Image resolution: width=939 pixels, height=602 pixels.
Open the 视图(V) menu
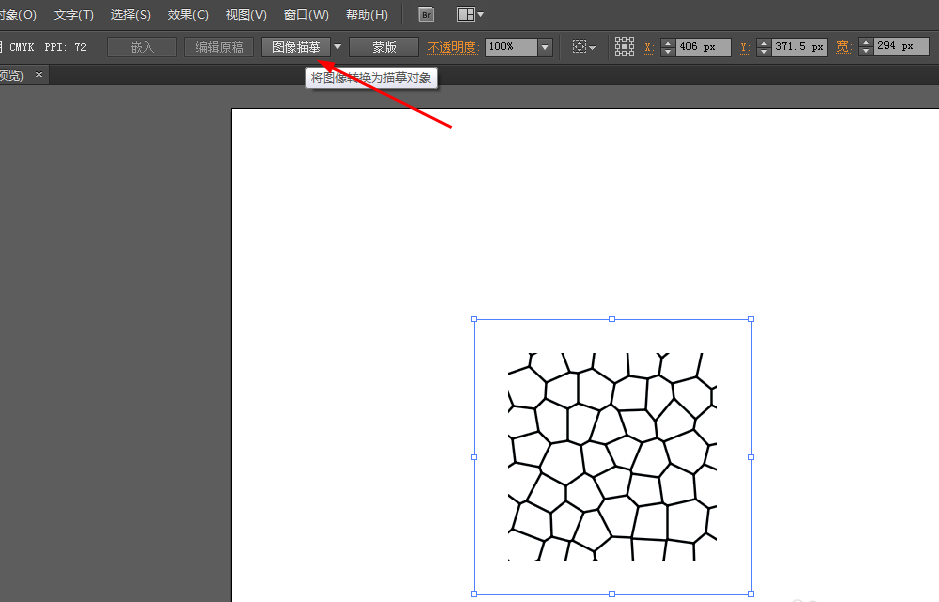(246, 15)
